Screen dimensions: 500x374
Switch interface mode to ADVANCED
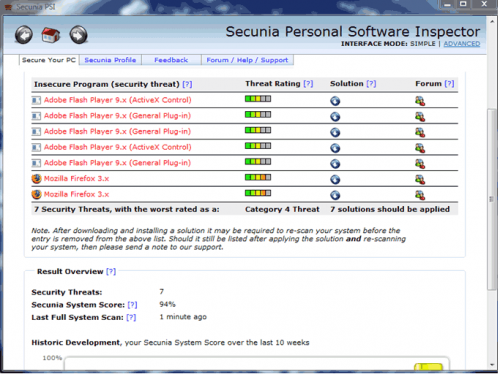click(462, 44)
